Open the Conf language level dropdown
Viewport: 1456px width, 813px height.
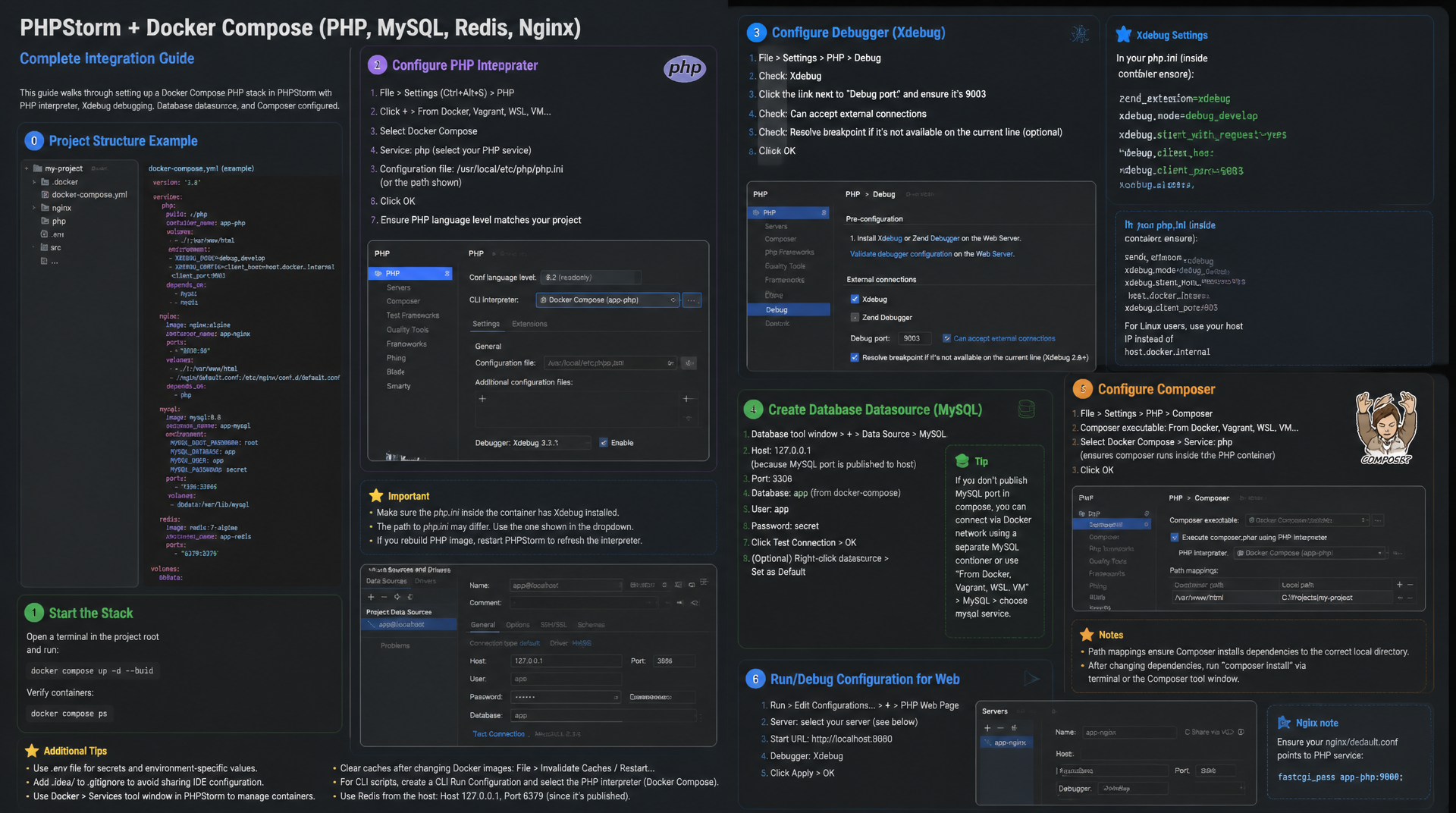pos(591,278)
